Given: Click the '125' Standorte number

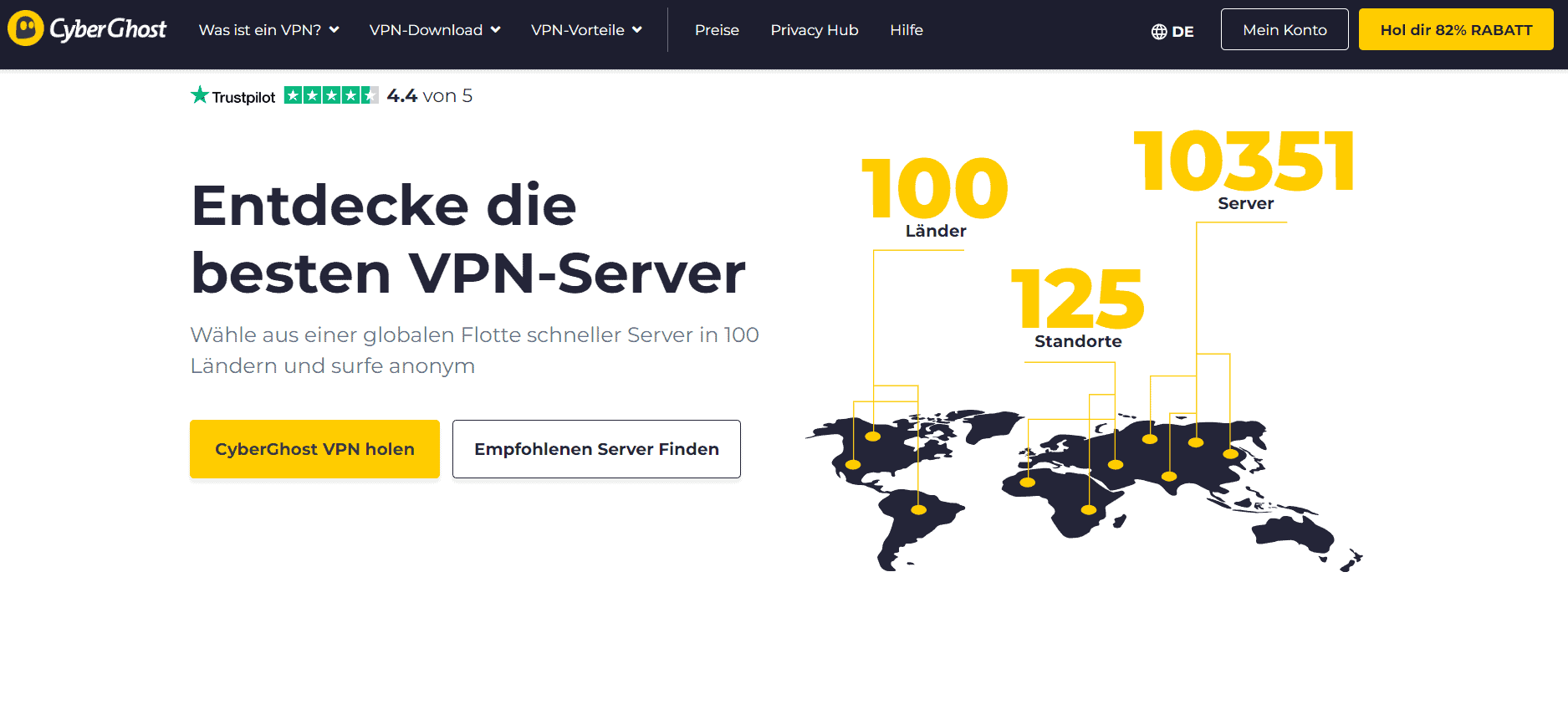Looking at the screenshot, I should coord(1078,299).
